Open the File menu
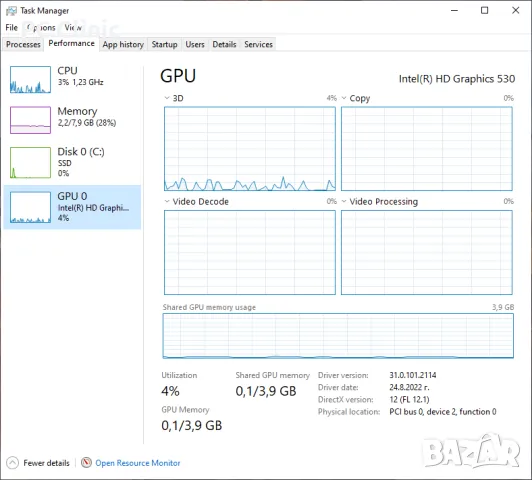This screenshot has height=480, width=532. click(x=12, y=27)
